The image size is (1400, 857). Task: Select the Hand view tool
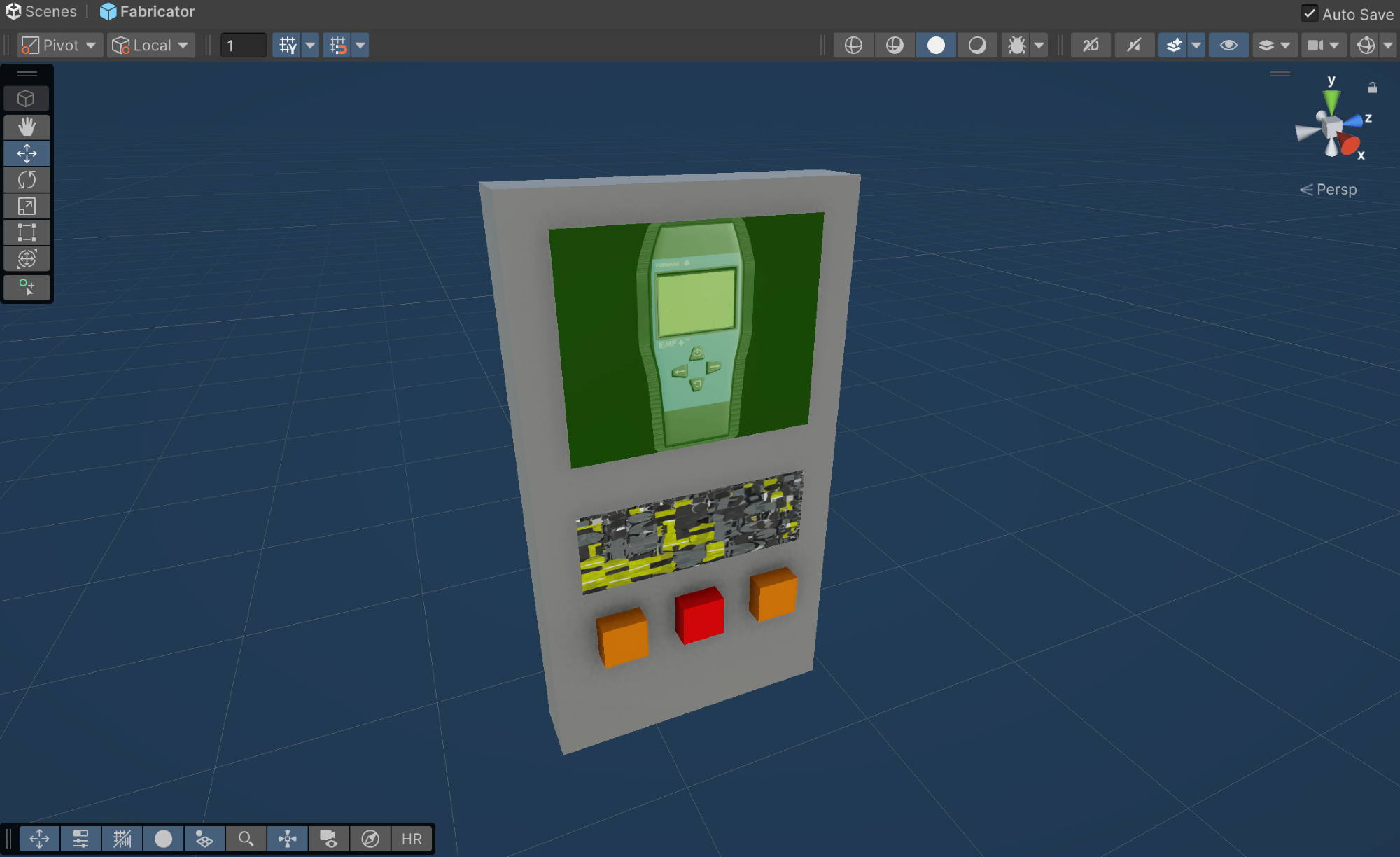27,127
